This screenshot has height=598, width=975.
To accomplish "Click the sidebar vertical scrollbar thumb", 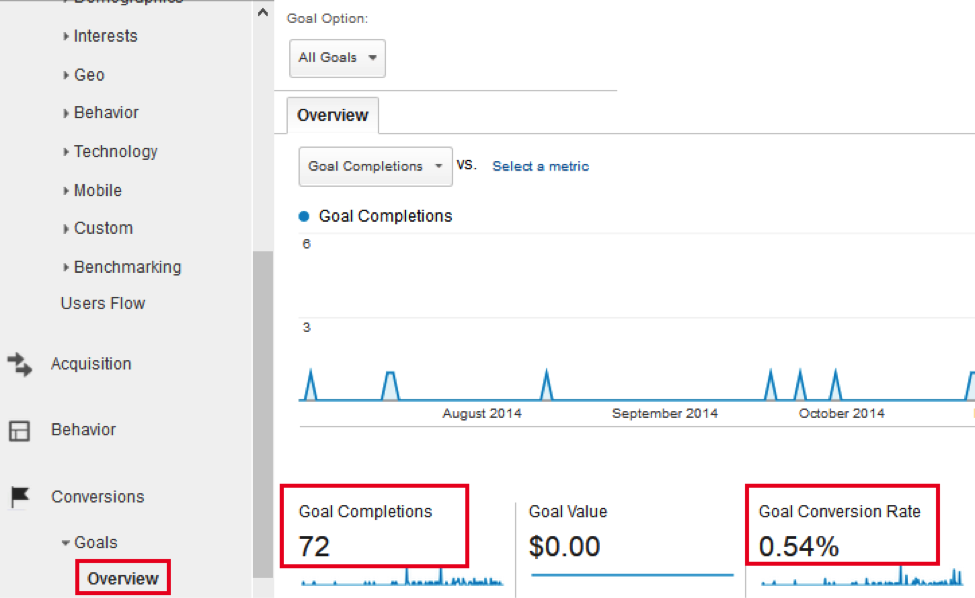I will tap(263, 414).
